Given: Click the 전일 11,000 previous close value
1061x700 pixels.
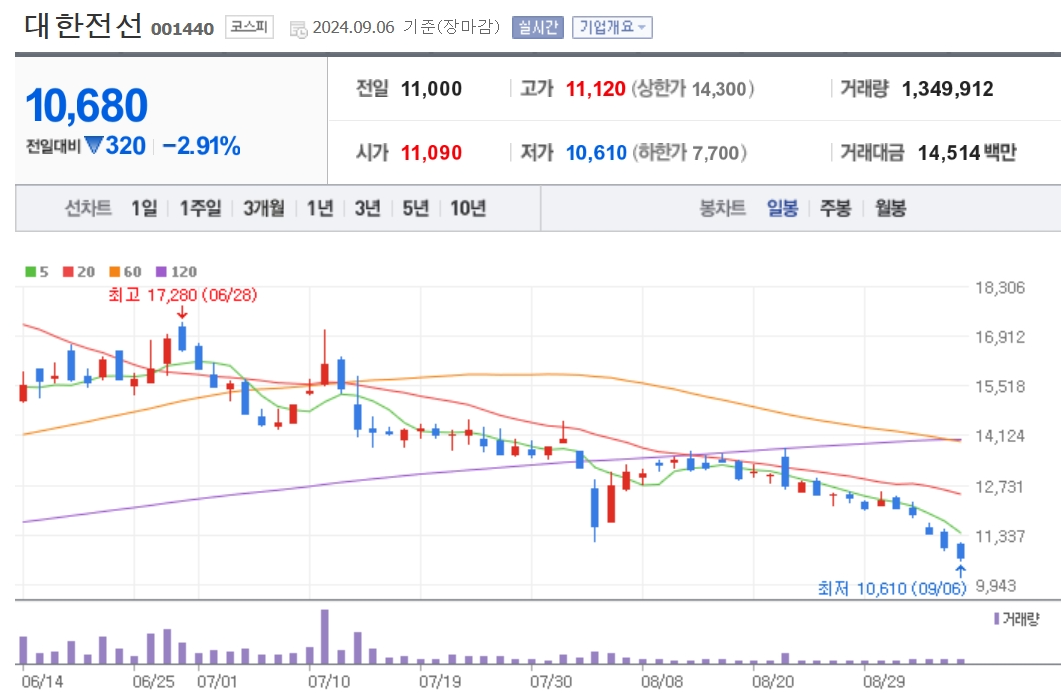Looking at the screenshot, I should (x=431, y=89).
